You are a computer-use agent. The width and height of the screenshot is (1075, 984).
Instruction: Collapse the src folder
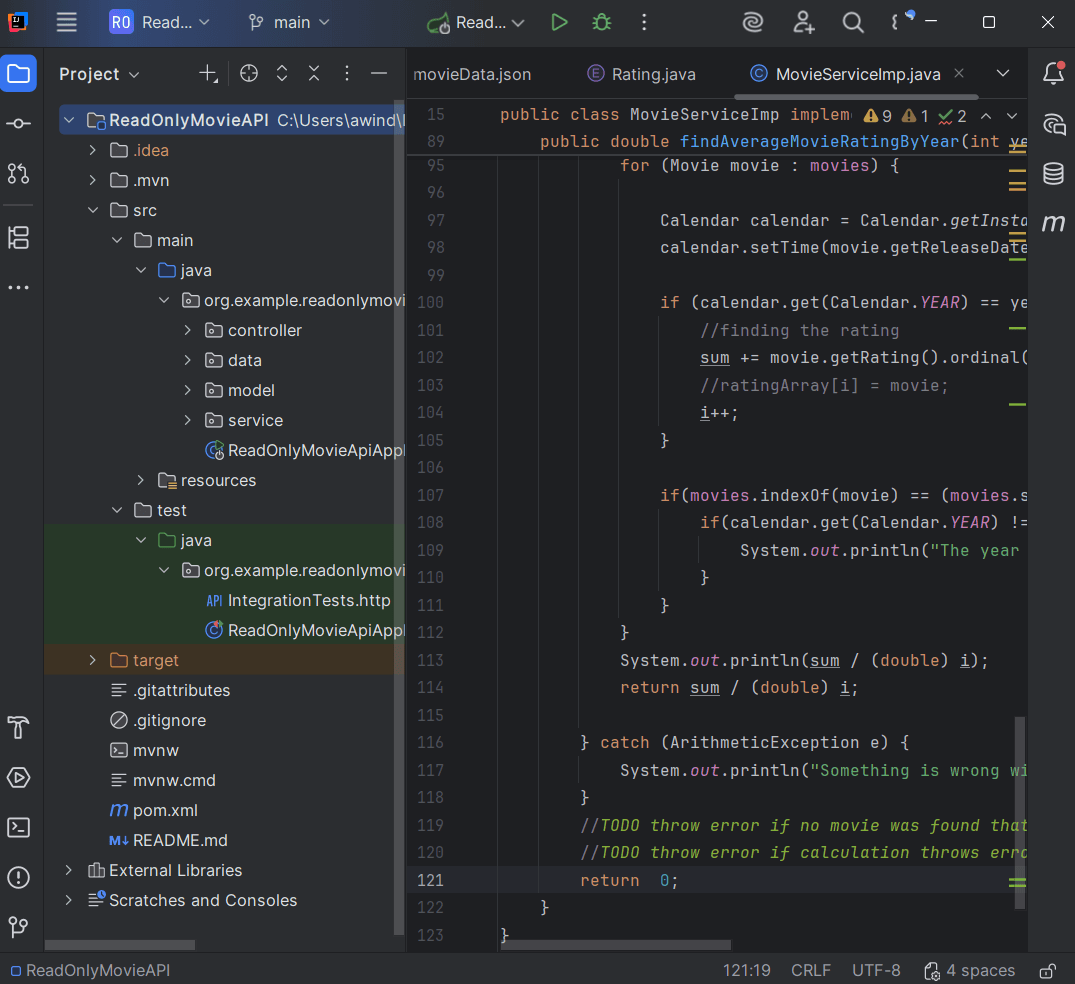93,211
